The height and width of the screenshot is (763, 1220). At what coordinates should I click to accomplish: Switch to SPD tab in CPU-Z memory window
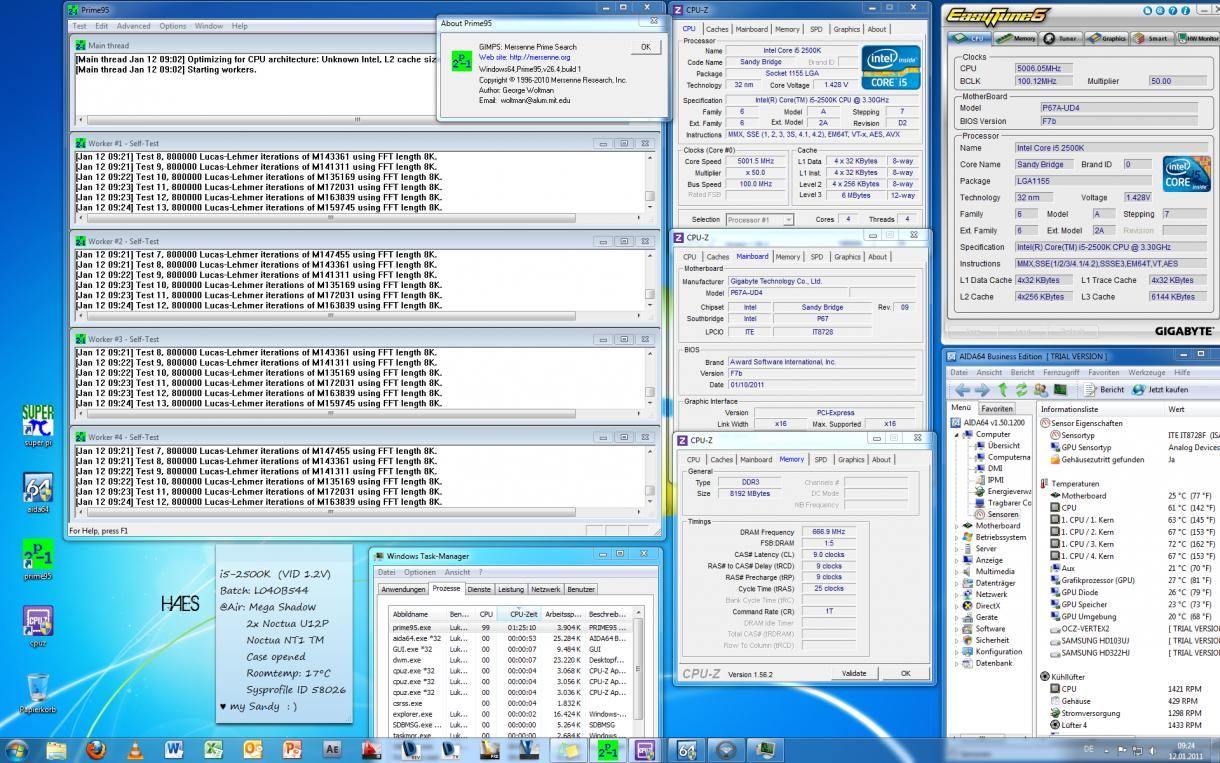(821, 460)
